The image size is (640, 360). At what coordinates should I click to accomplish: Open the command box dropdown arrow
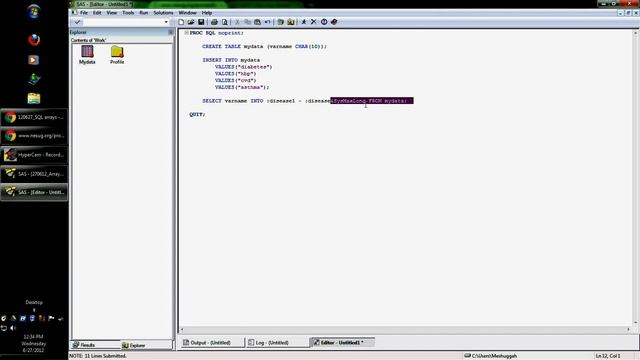166,22
